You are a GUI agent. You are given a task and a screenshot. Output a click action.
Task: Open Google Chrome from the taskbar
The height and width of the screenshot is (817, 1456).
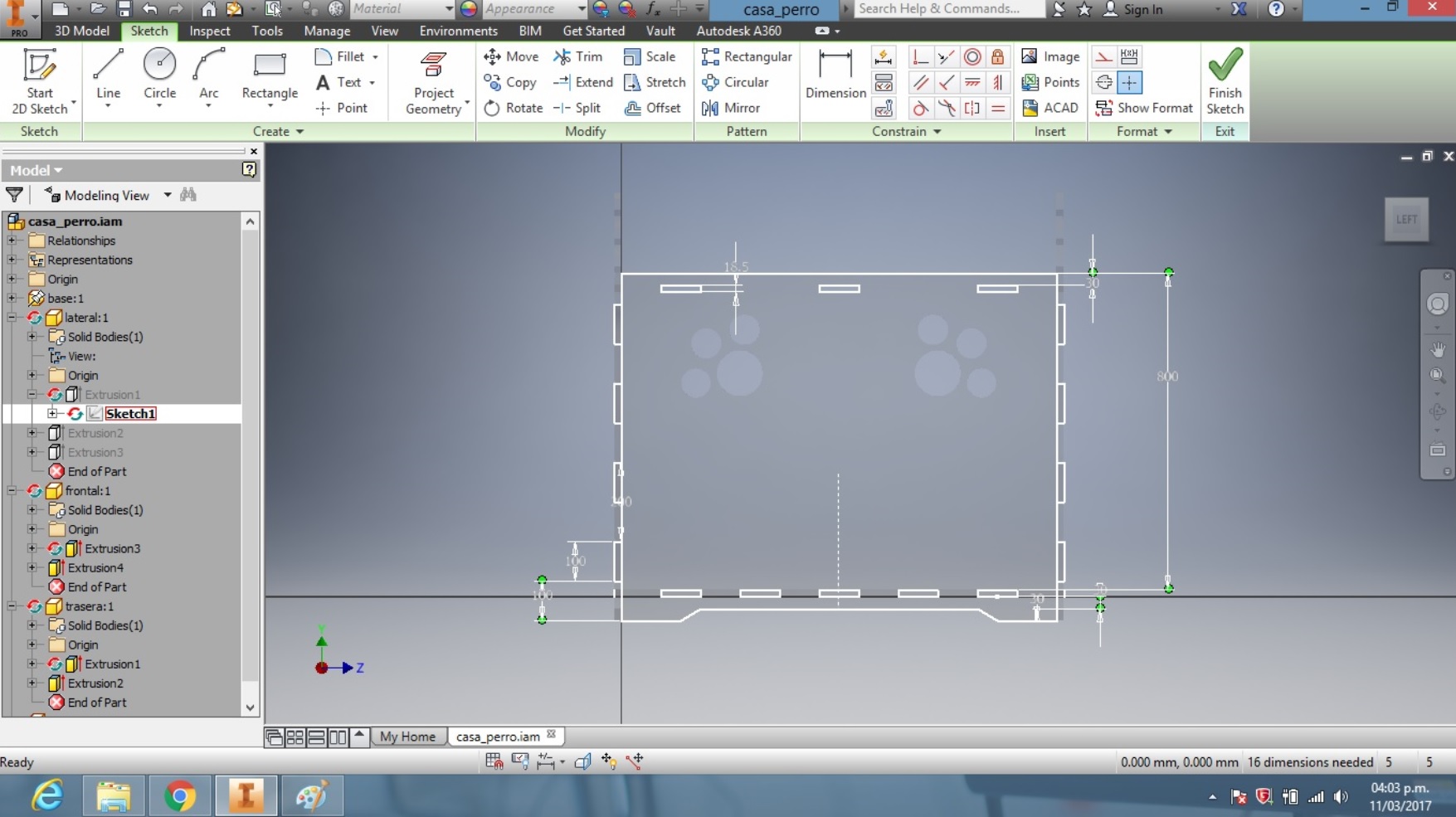pos(179,796)
